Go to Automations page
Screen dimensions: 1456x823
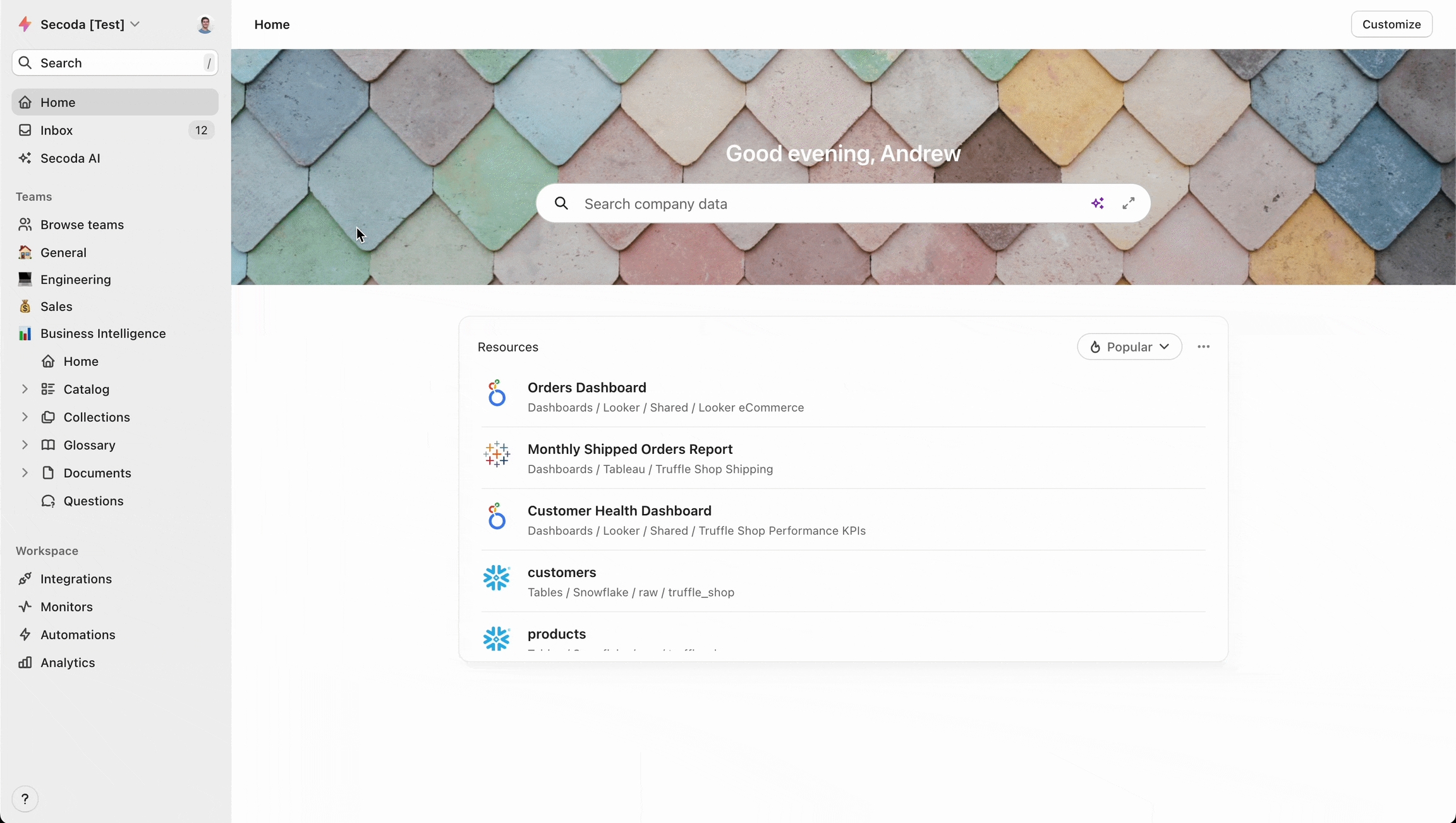coord(78,635)
